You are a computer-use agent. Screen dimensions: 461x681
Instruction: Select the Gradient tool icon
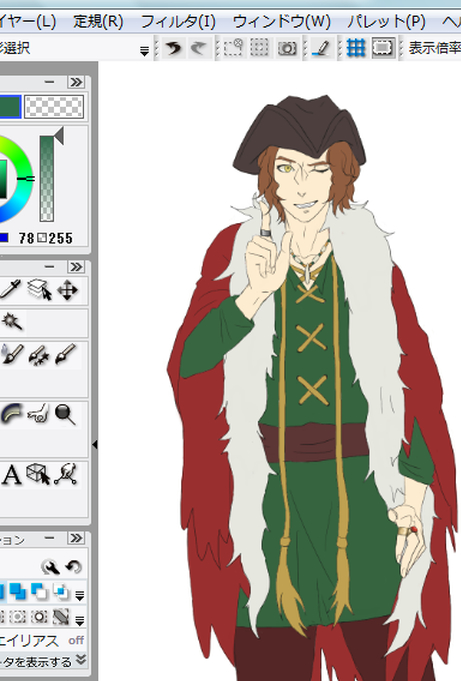(11, 413)
